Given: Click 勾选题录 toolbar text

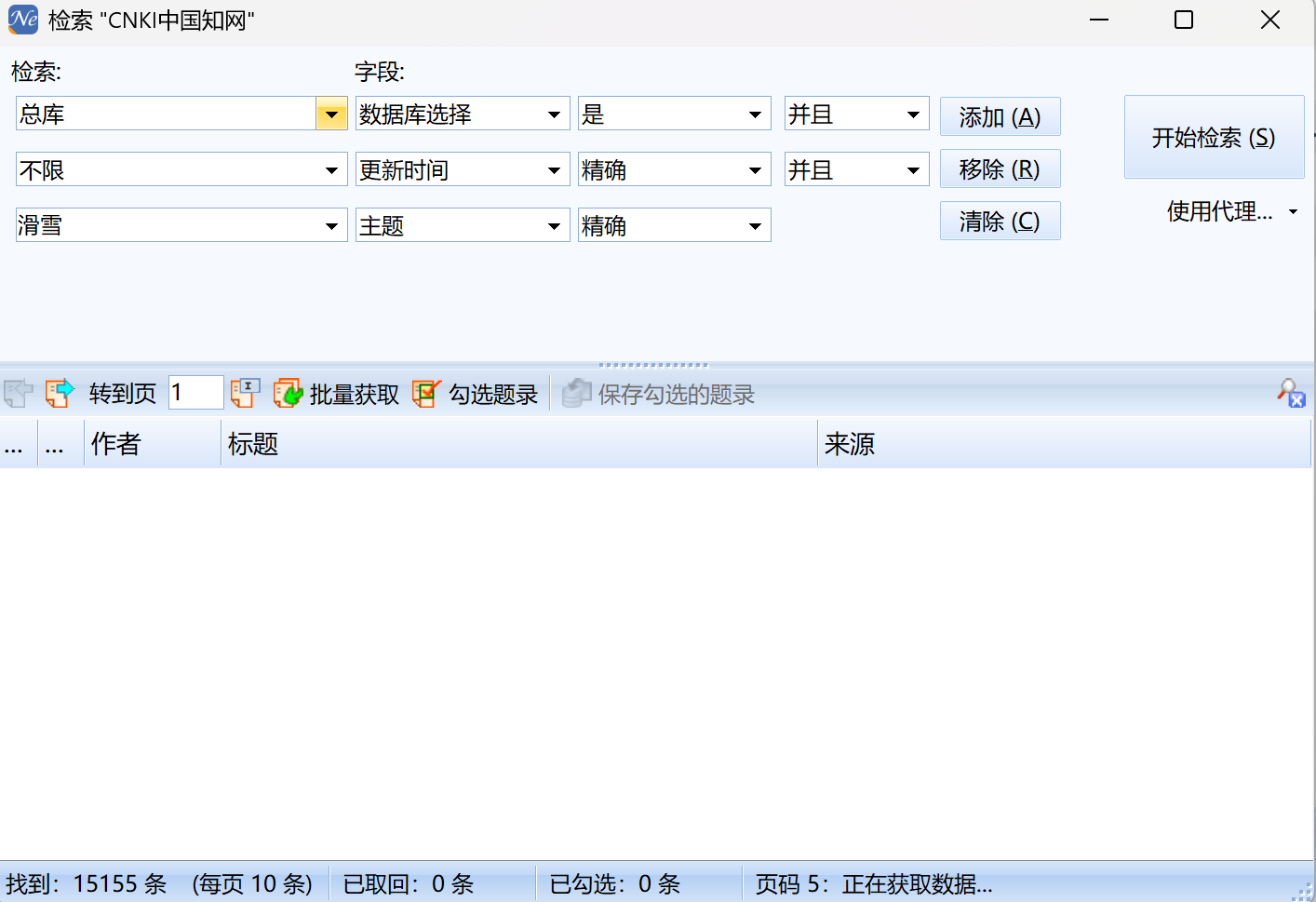Looking at the screenshot, I should (x=493, y=394).
